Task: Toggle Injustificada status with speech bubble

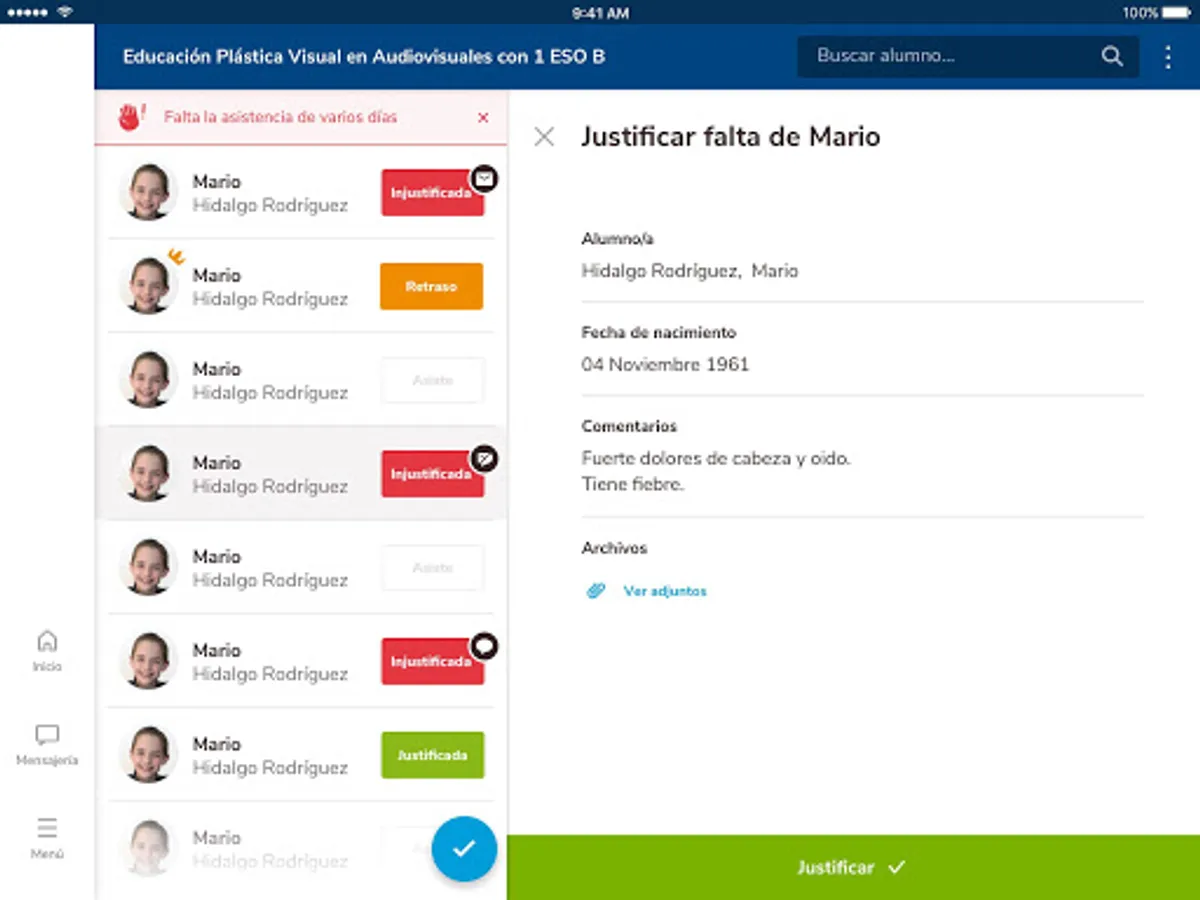Action: pos(432,661)
